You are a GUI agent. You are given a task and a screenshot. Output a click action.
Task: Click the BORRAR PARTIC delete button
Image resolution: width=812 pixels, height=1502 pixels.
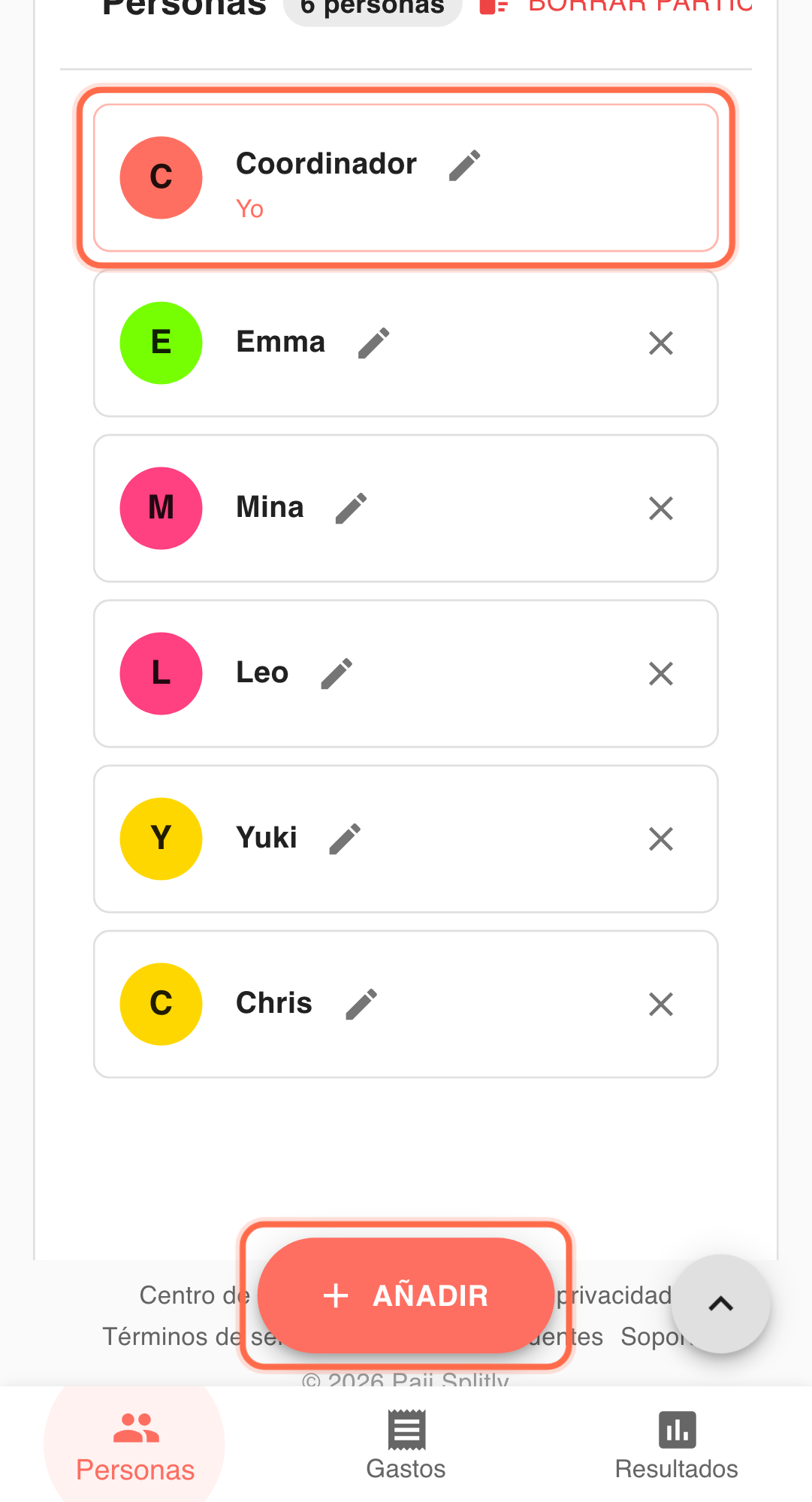tap(616, 6)
